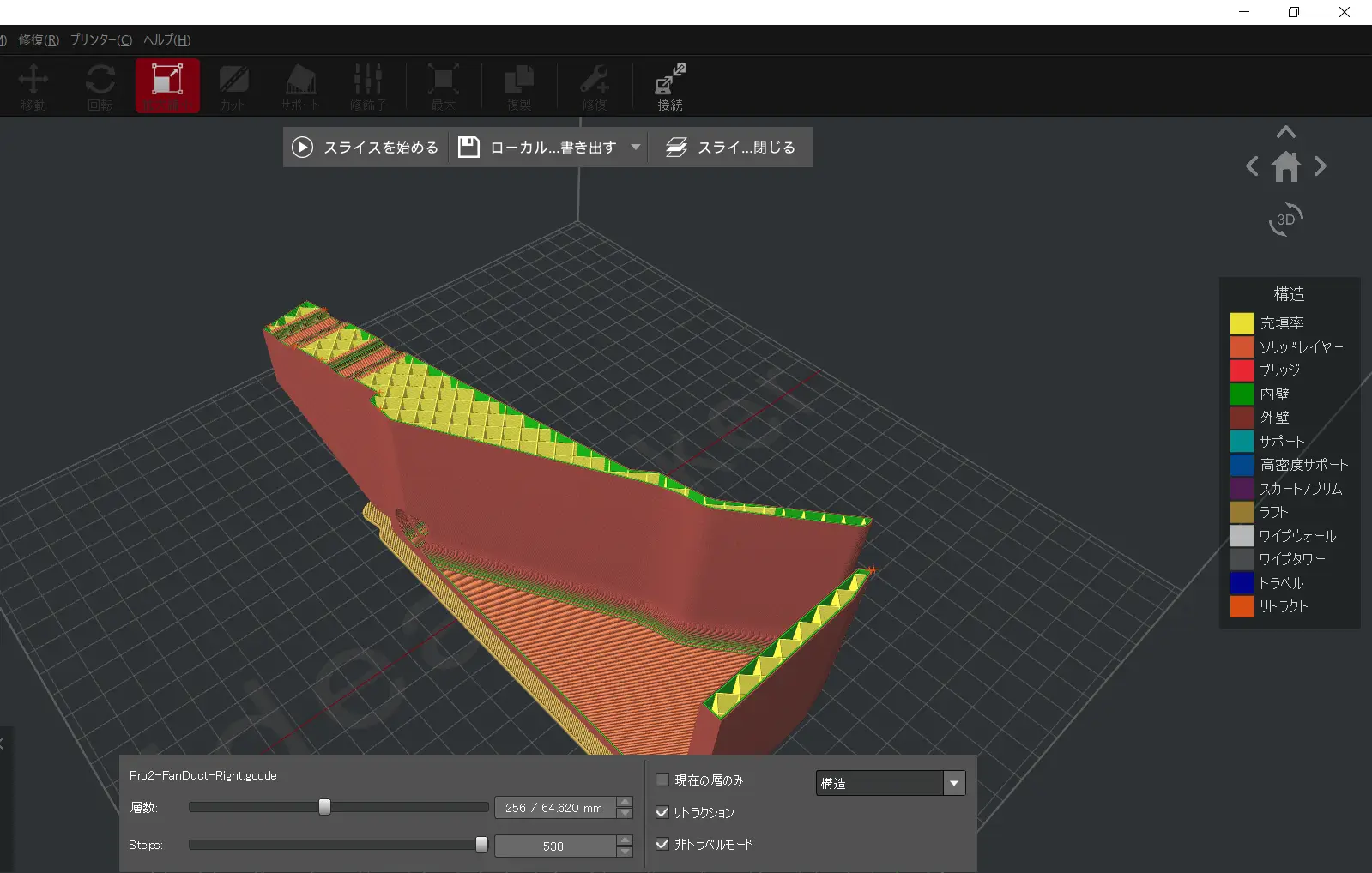This screenshot has width=1372, height=873.
Task: Toggle the 非トラベルモード checkbox
Action: pyautogui.click(x=662, y=844)
